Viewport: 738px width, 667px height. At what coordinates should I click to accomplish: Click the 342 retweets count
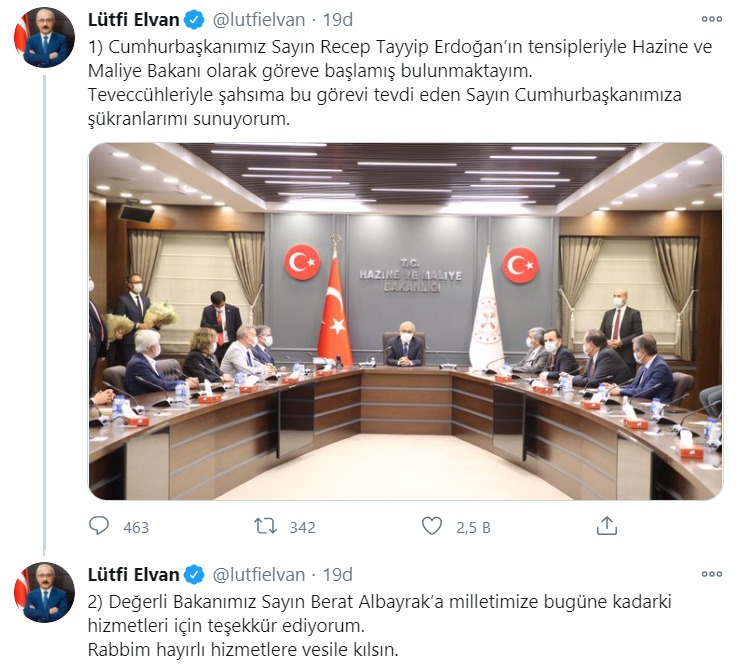[303, 528]
